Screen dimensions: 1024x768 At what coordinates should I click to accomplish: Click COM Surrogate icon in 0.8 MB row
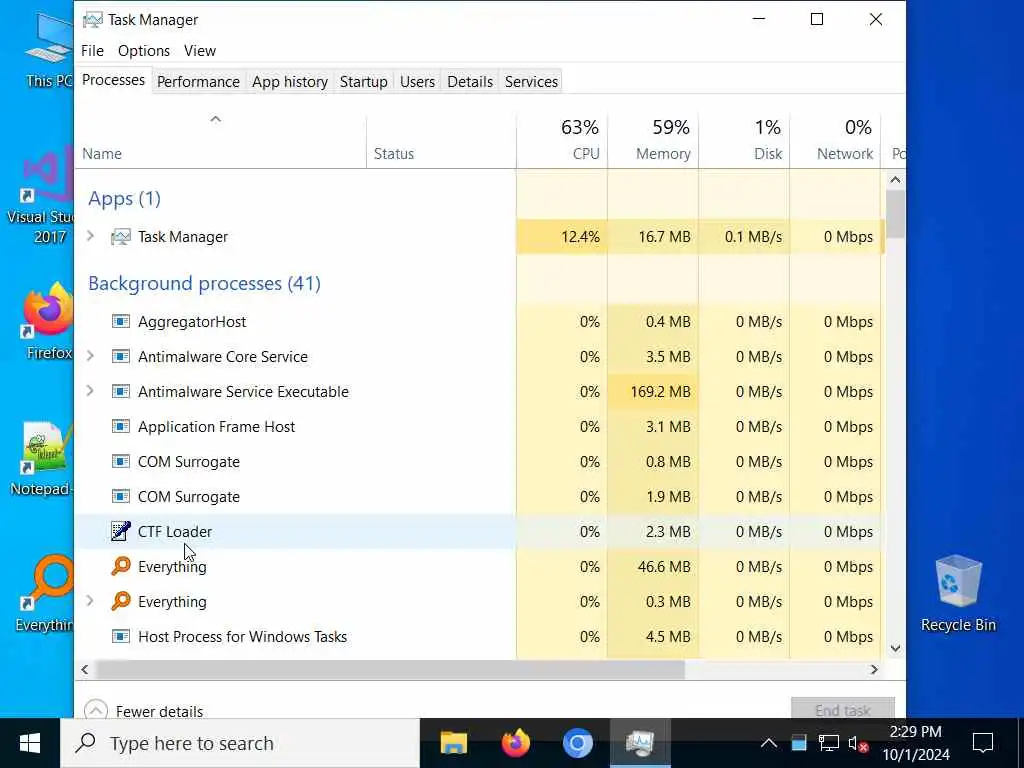(121, 461)
